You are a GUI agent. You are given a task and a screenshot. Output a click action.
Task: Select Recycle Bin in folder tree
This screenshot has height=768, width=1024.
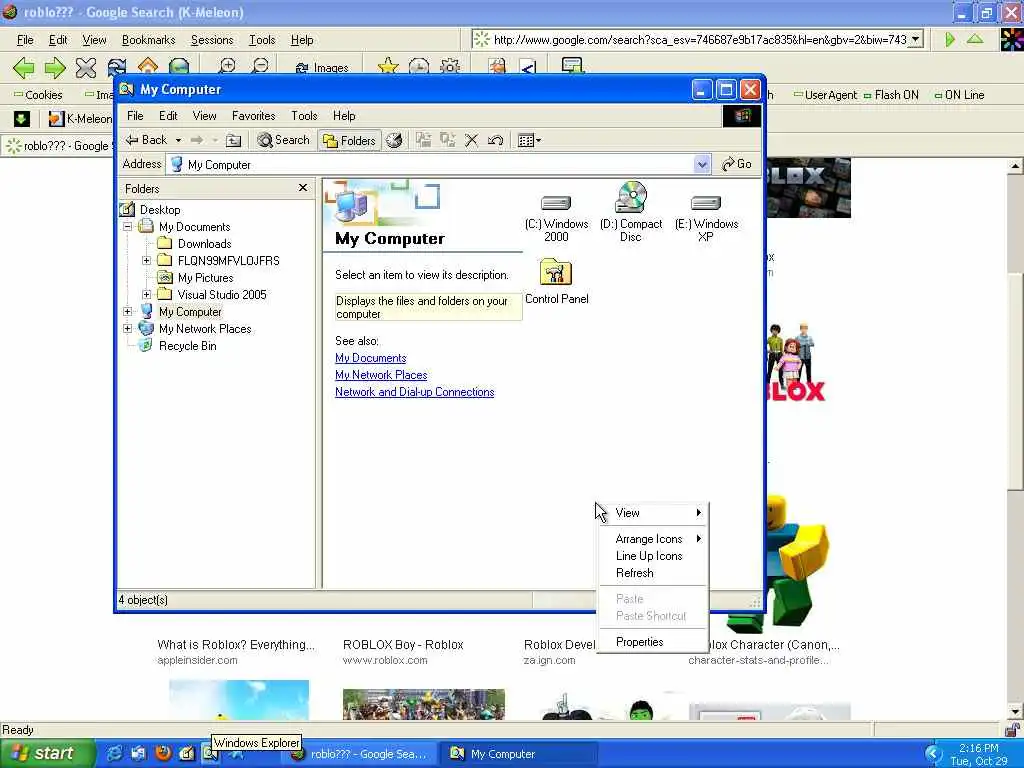click(187, 345)
